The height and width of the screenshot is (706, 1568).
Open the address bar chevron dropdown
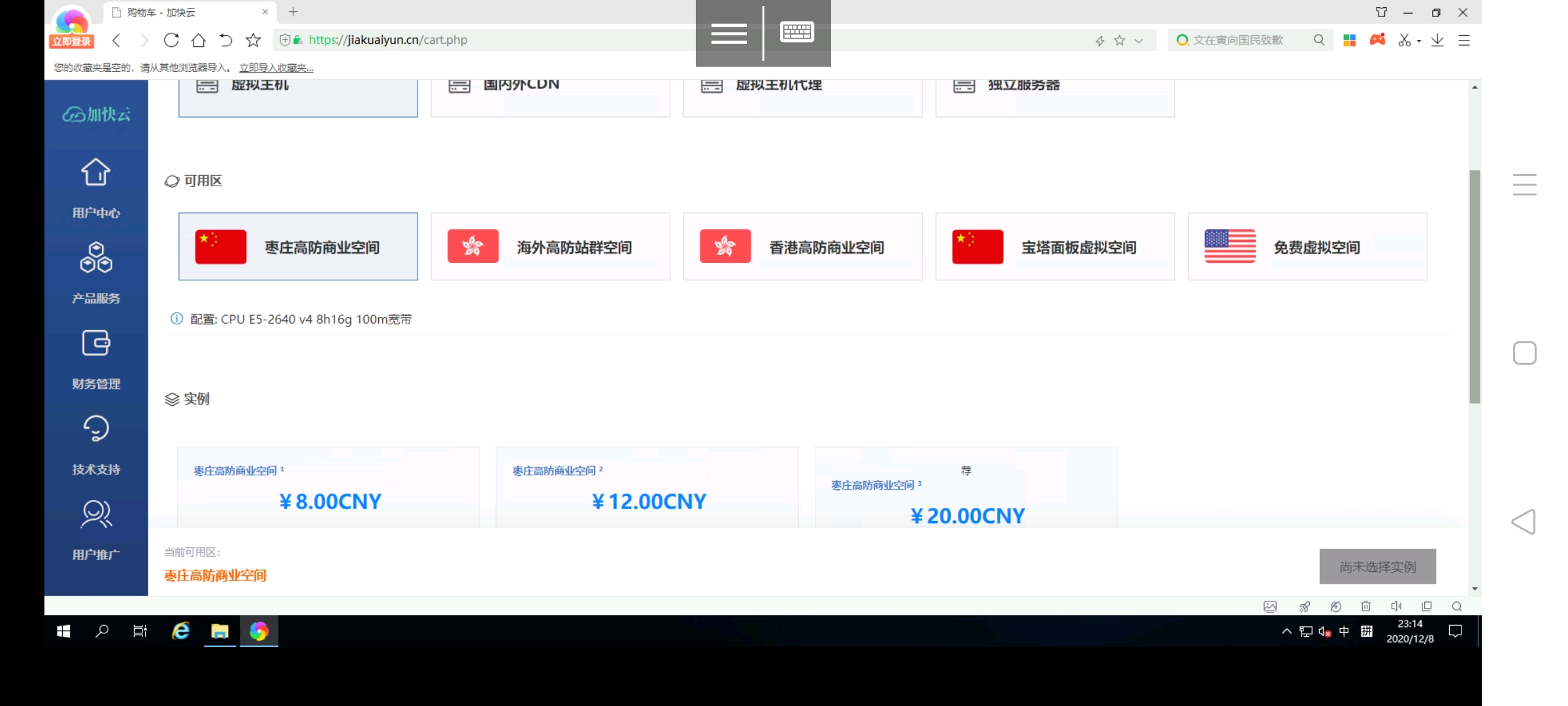pyautogui.click(x=1140, y=40)
